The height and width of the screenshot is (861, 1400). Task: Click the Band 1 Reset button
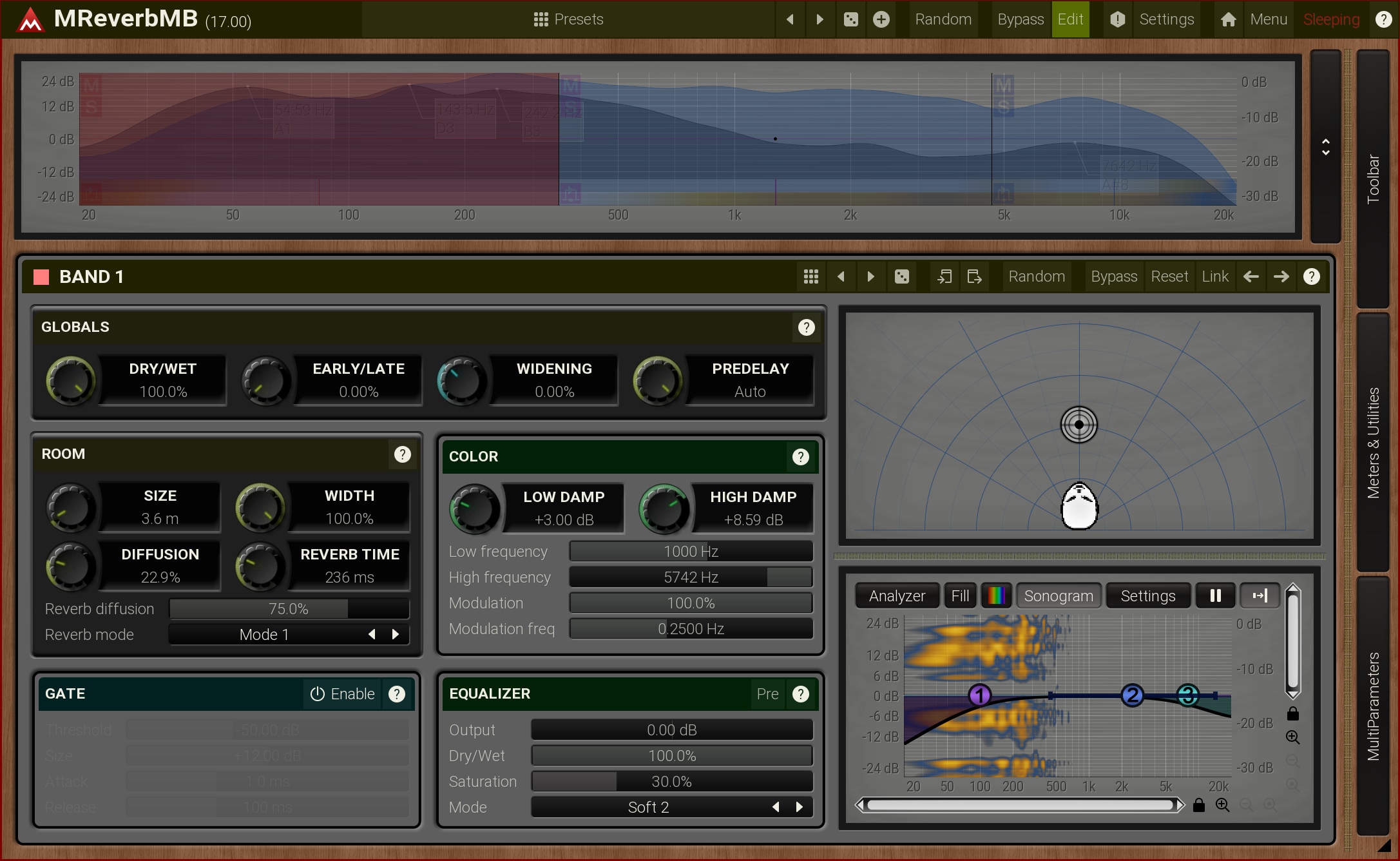1169,276
